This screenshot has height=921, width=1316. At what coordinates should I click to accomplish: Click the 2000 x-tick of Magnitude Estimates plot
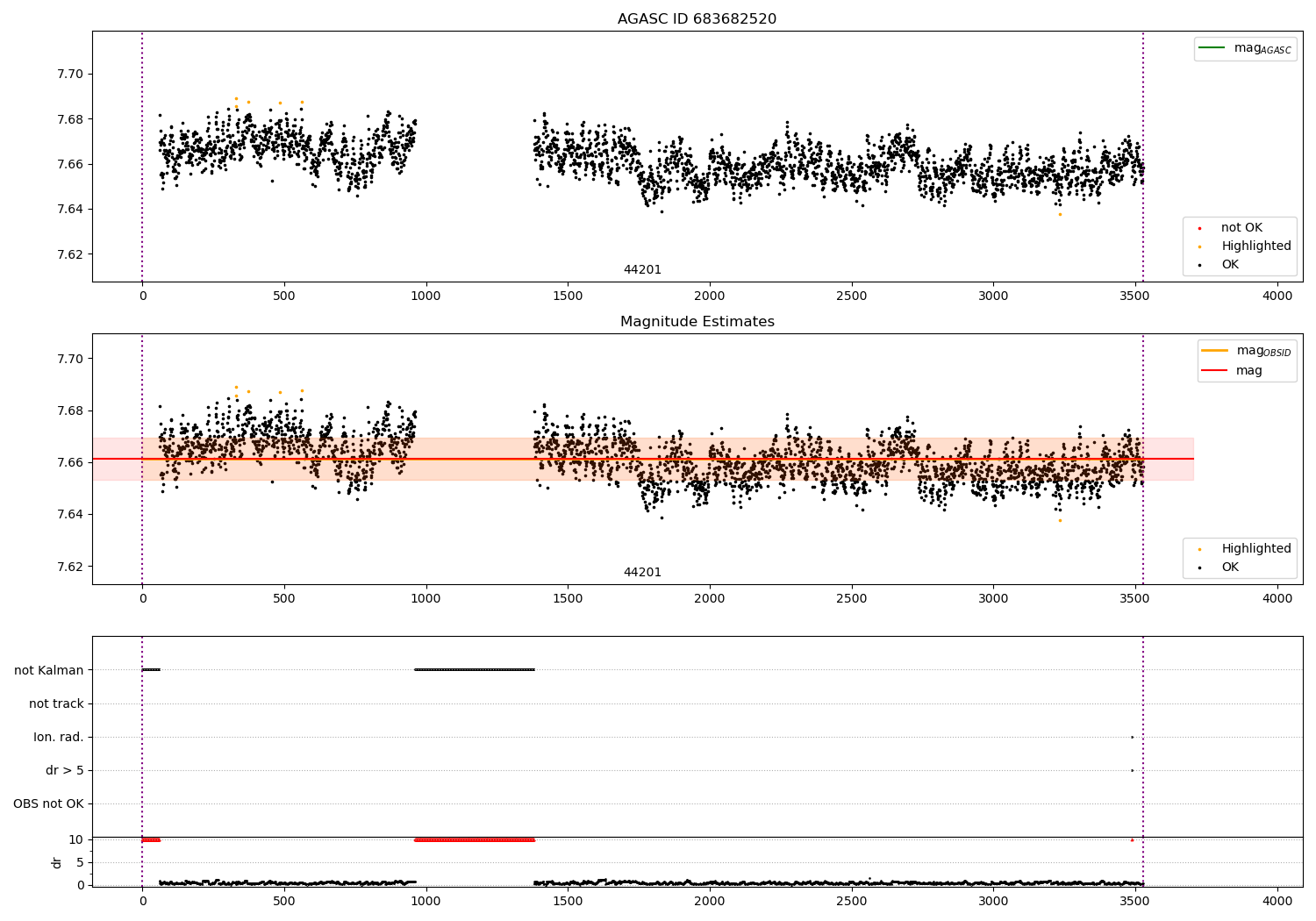(x=709, y=599)
